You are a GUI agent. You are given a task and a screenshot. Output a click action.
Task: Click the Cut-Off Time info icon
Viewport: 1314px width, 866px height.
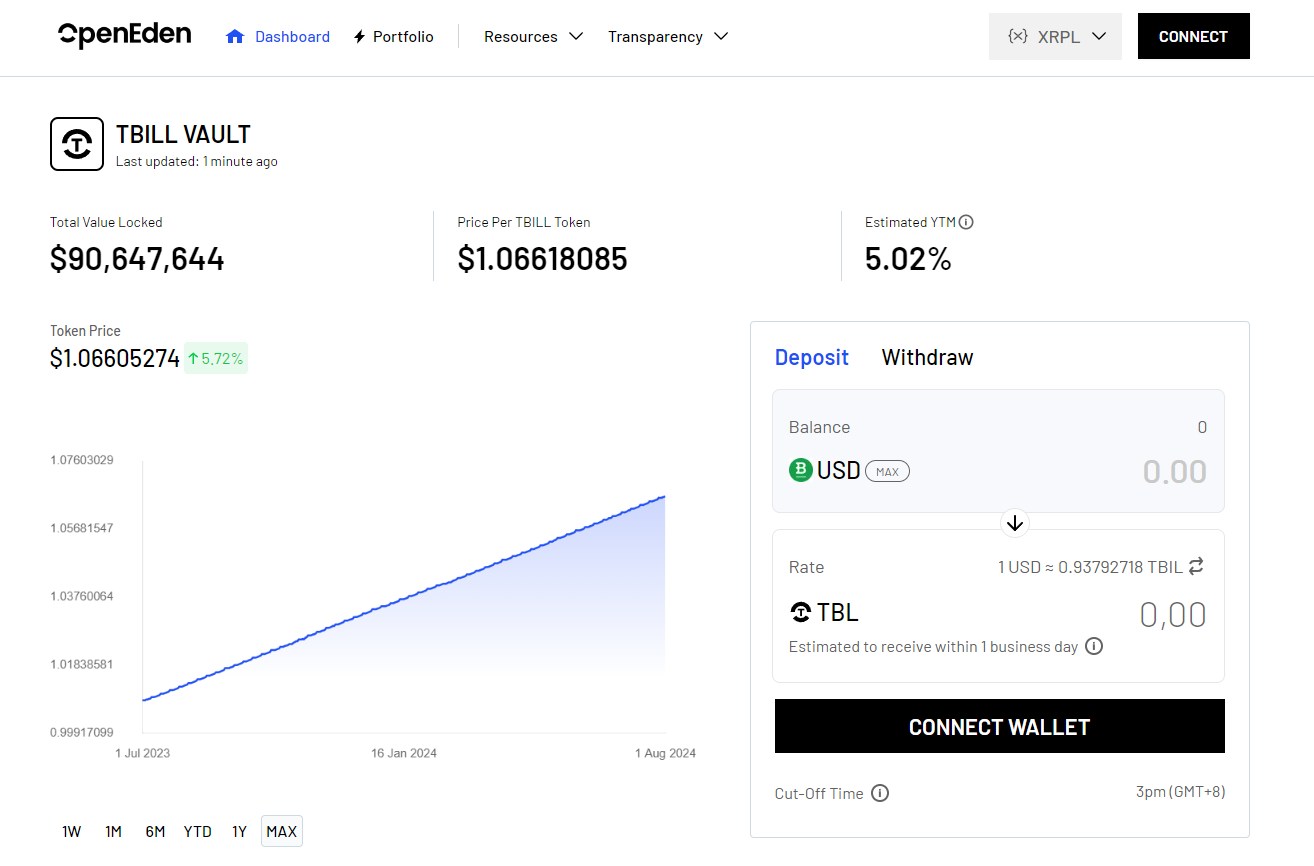(x=880, y=793)
